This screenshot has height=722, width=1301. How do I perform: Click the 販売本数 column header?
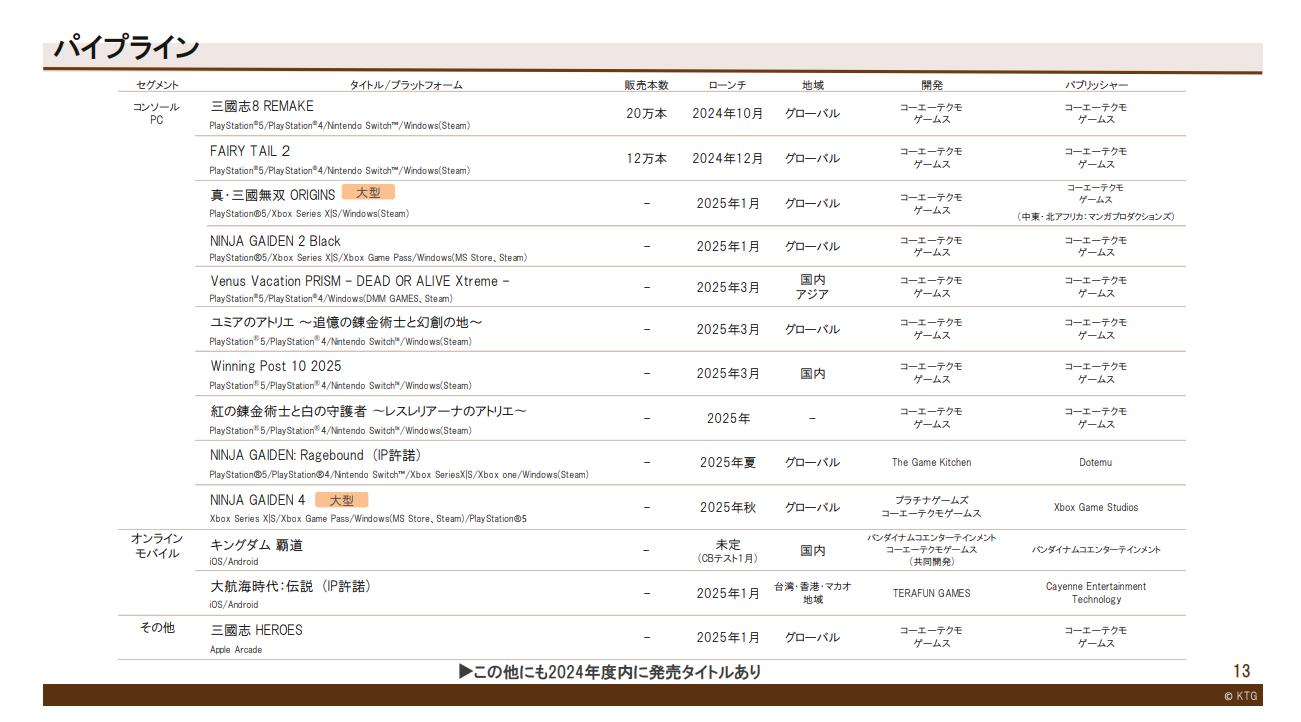tap(646, 85)
